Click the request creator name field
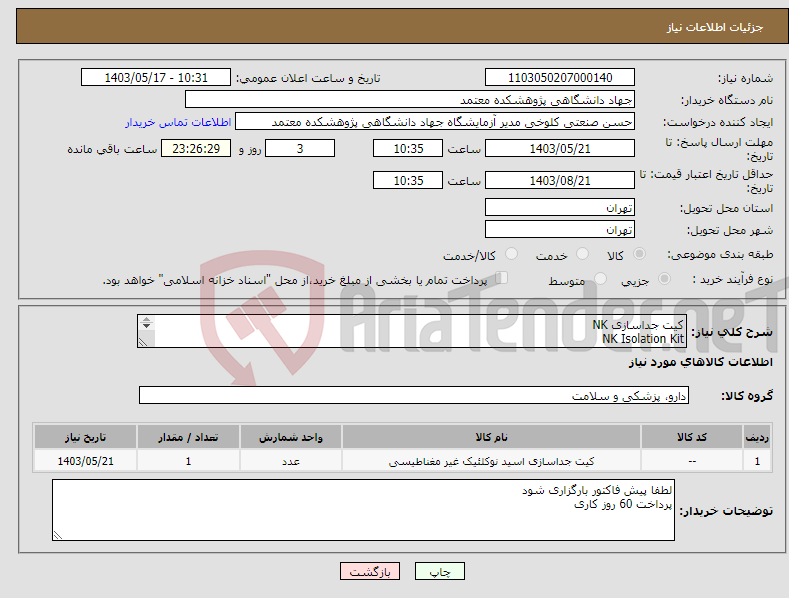 [x=435, y=121]
